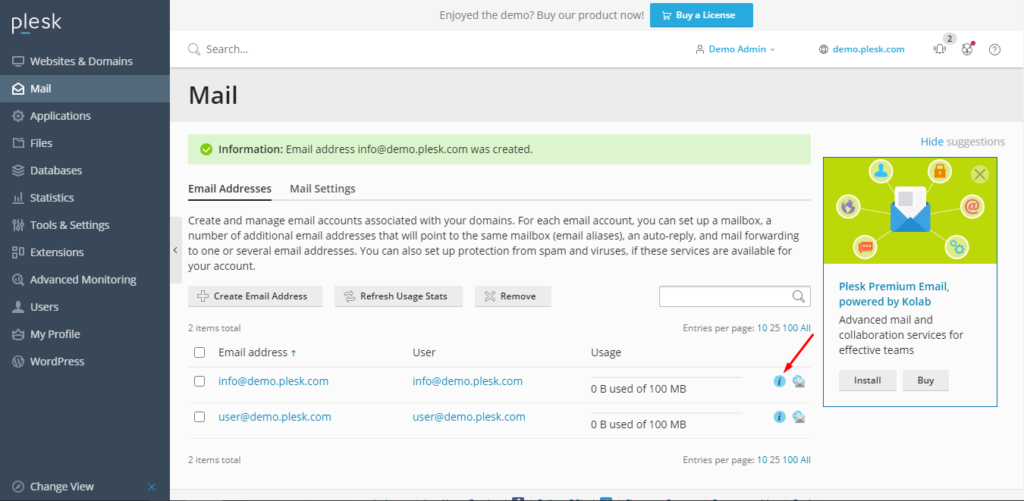The width and height of the screenshot is (1024, 501).
Task: Collapse the sidebar with the arrow handle
Action: click(176, 250)
